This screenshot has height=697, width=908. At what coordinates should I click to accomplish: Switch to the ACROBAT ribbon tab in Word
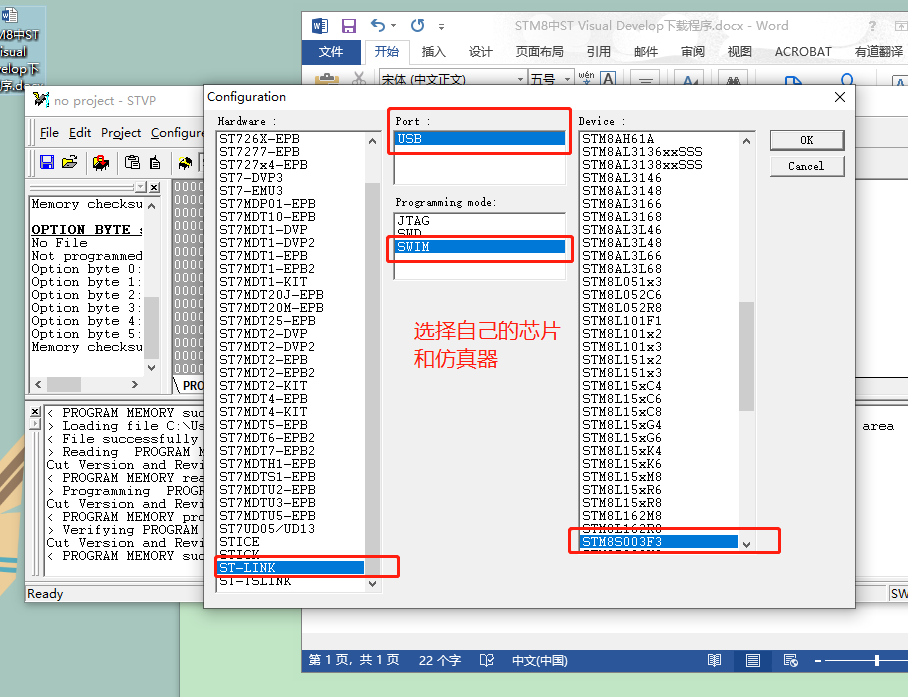[x=803, y=52]
